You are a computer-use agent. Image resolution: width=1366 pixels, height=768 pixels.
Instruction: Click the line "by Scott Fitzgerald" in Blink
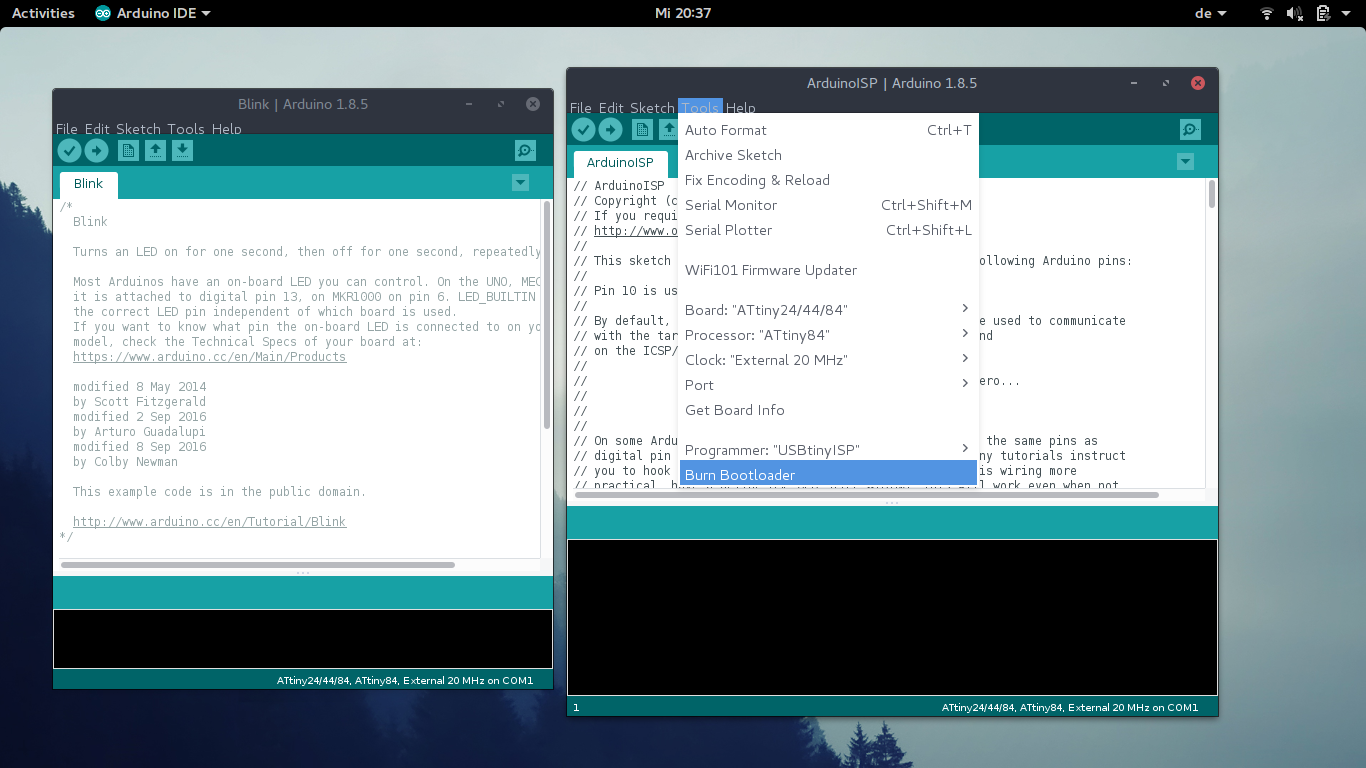(x=139, y=402)
